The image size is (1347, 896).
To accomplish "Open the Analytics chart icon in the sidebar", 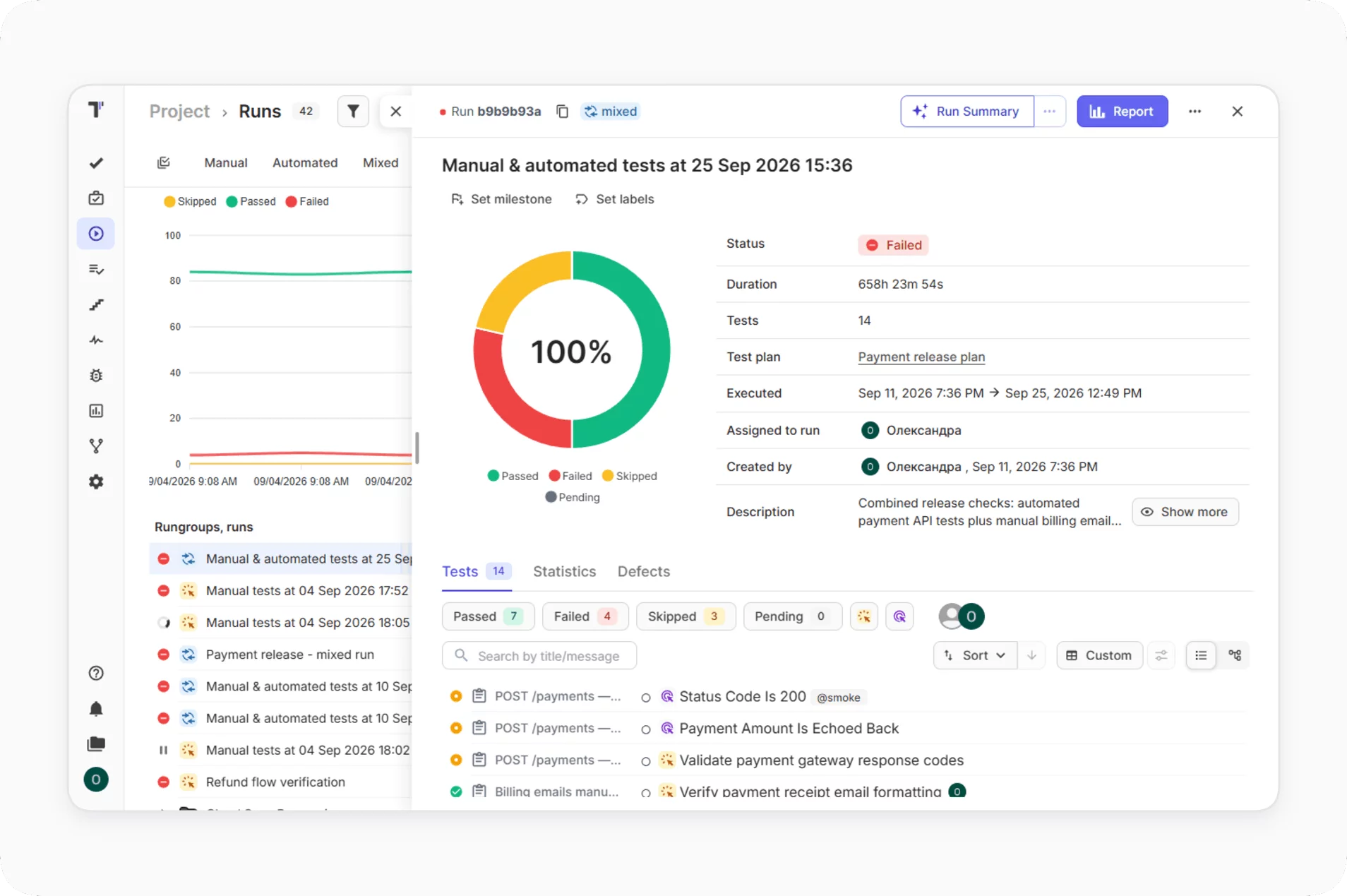I will pos(96,410).
